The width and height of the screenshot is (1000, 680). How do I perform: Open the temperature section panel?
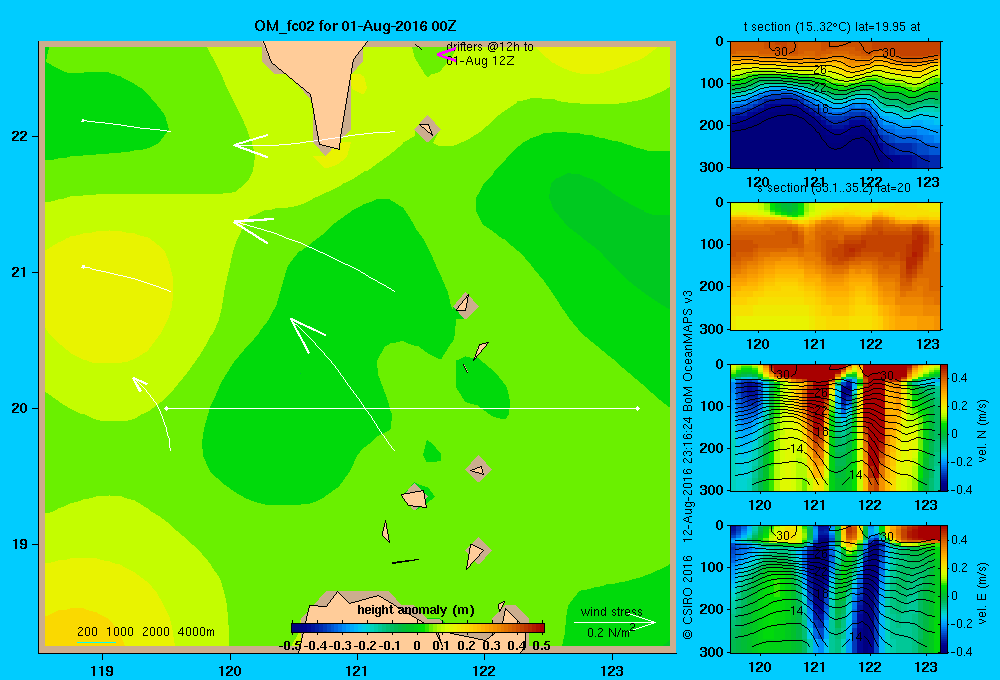[835, 105]
